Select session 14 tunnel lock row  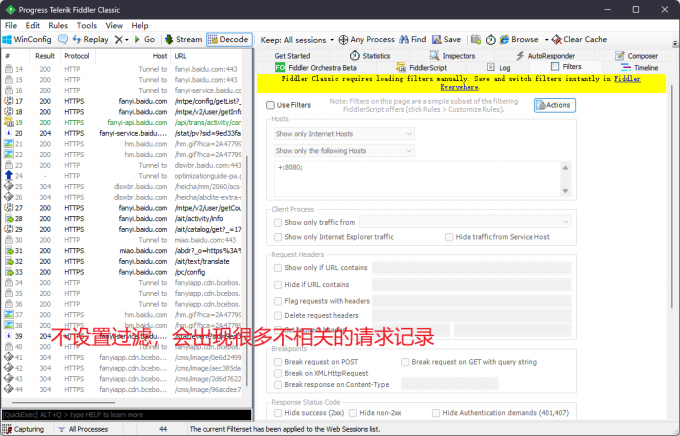123,69
